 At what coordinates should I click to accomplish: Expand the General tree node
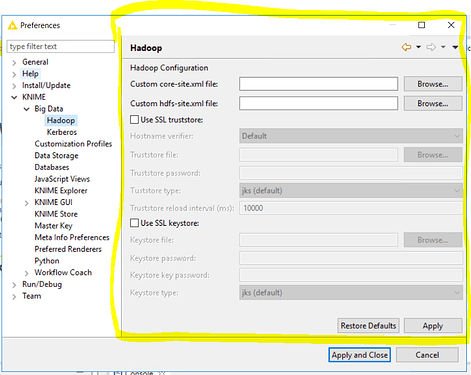pyautogui.click(x=14, y=62)
